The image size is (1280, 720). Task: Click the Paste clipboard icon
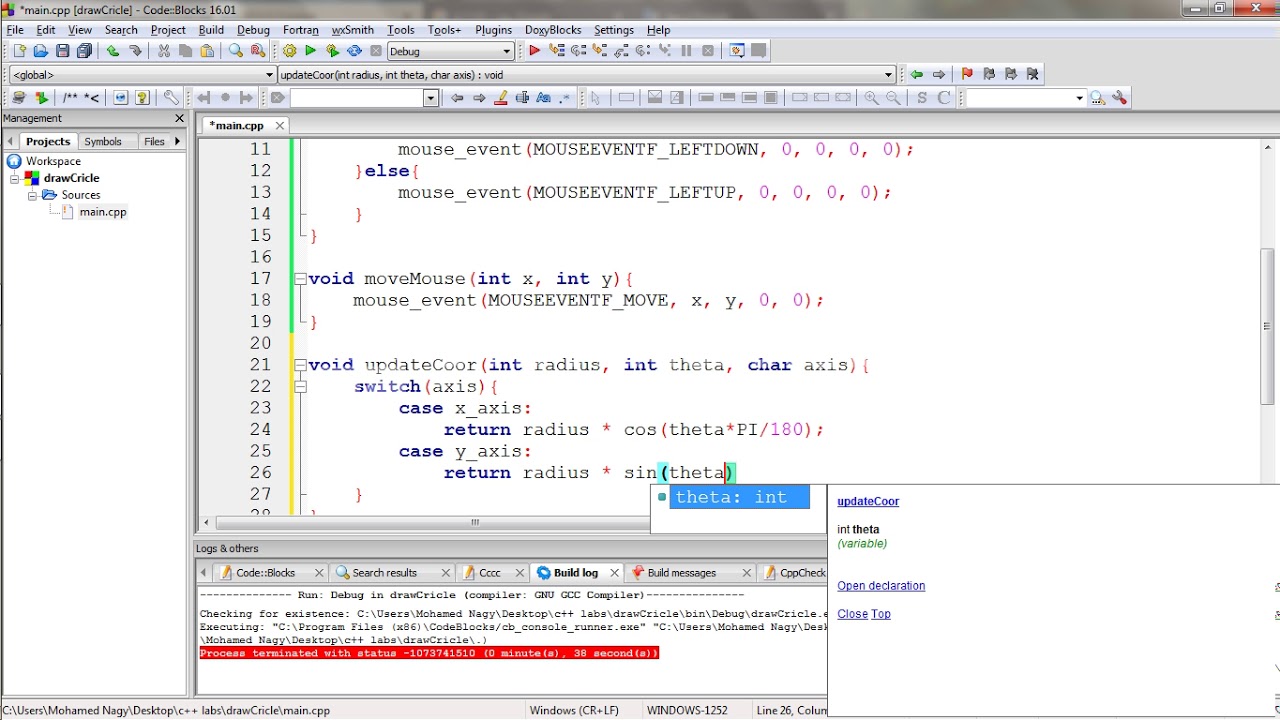coord(208,51)
